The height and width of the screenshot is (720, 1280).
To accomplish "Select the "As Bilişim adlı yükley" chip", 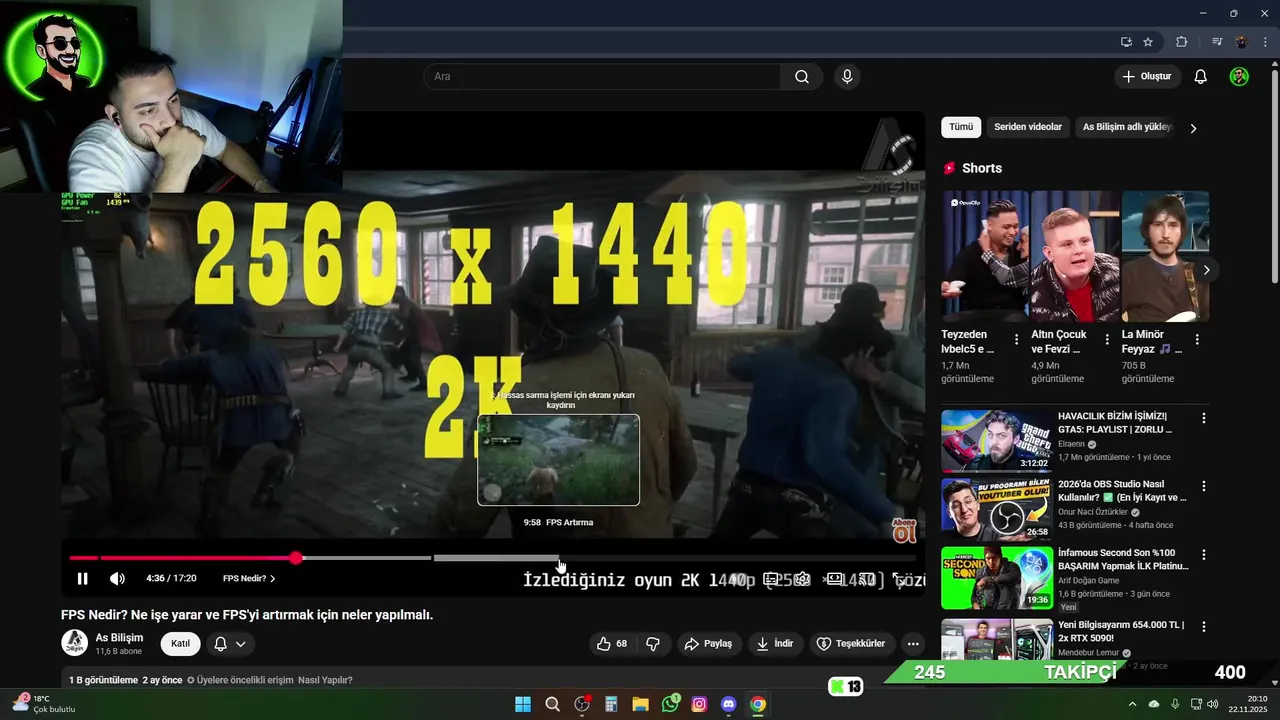I will point(1126,127).
